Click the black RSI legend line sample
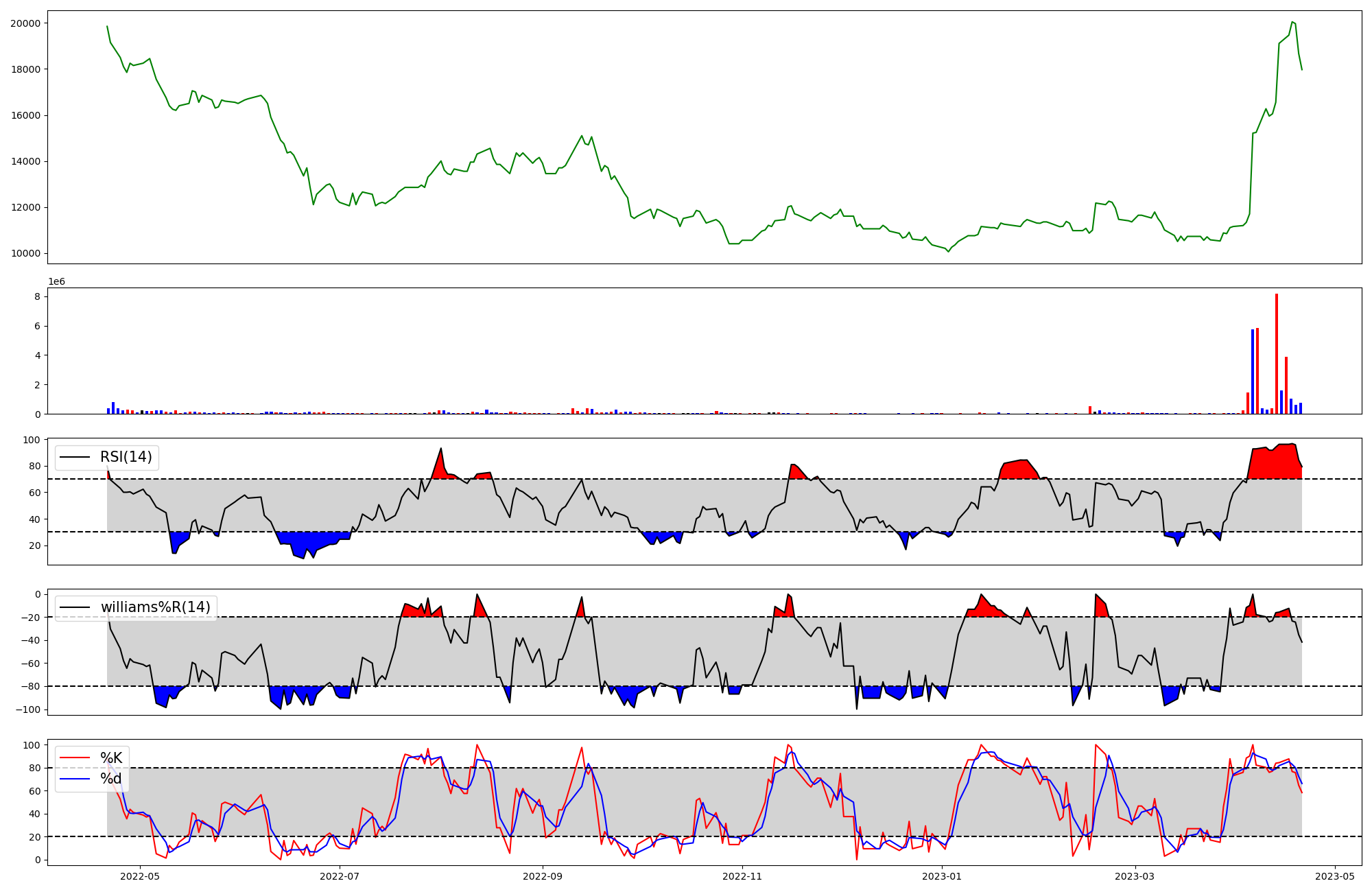The image size is (1372, 892). (75, 457)
